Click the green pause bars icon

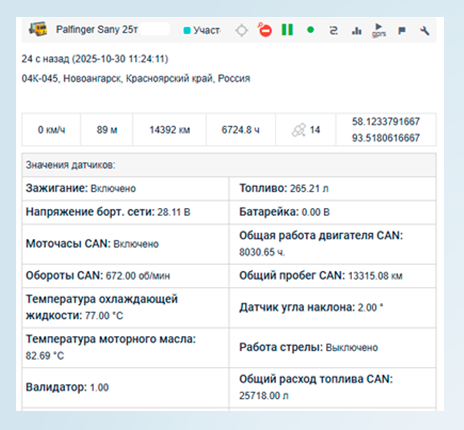pos(287,30)
